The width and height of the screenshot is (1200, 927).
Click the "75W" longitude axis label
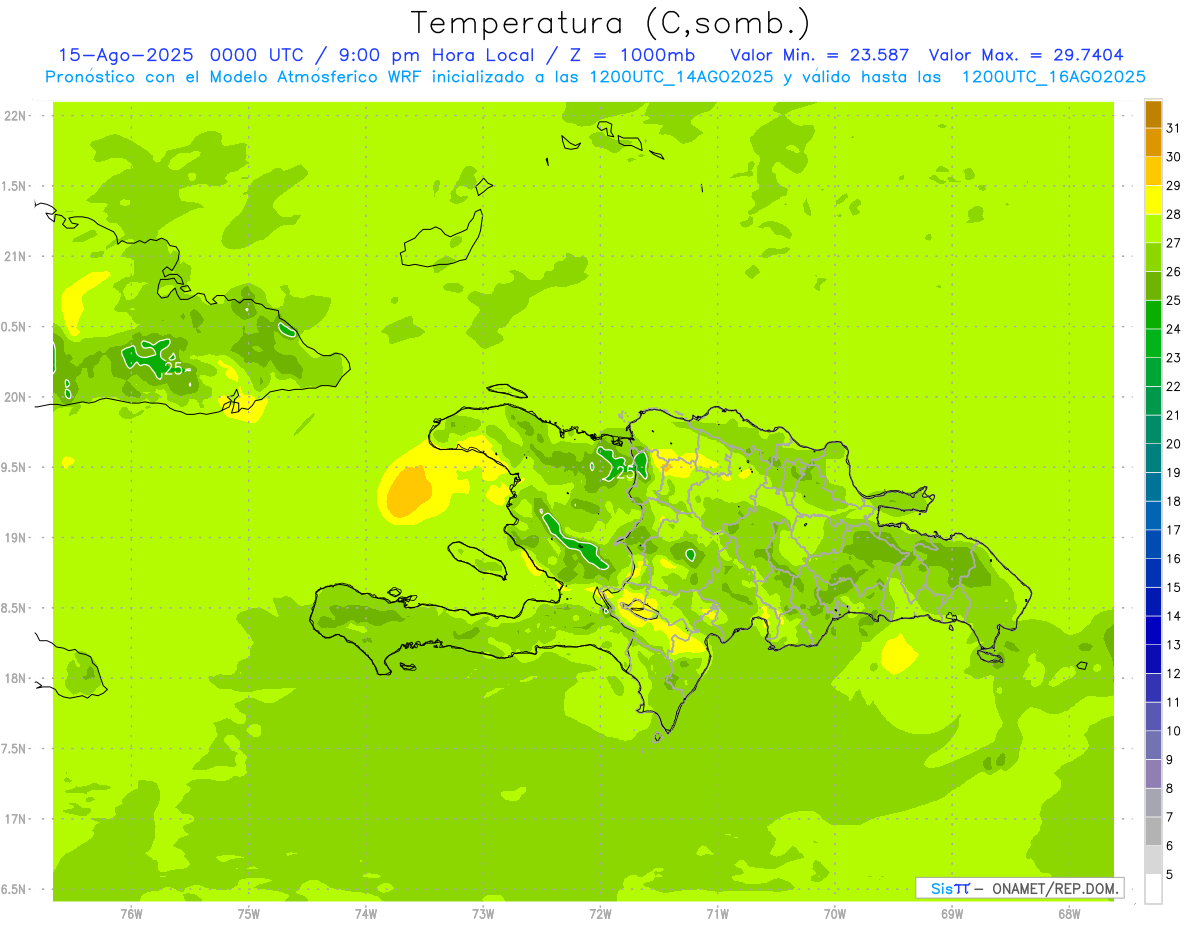(248, 913)
